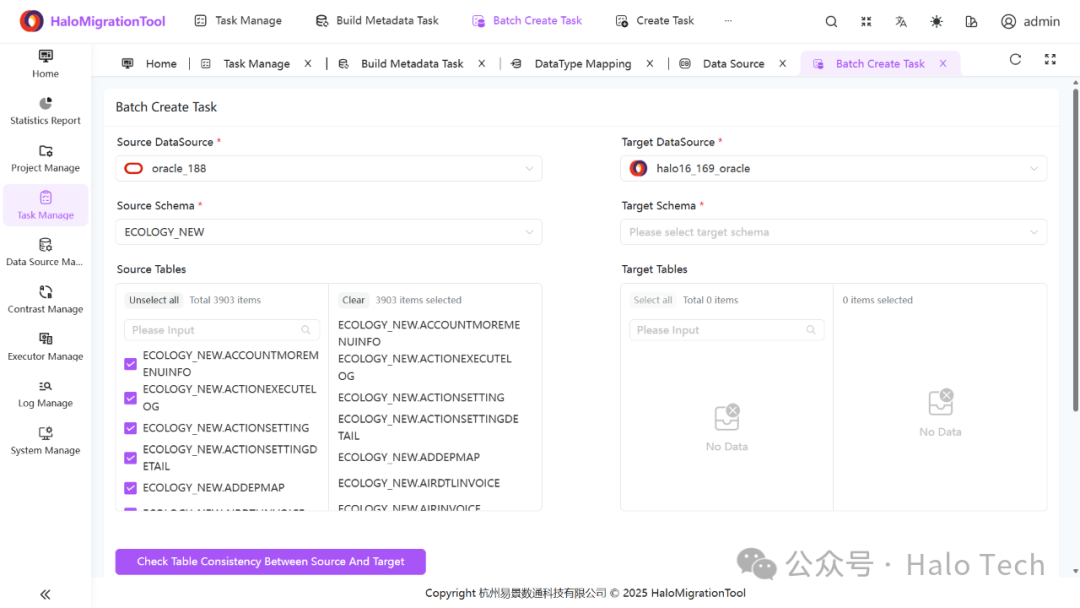Viewport: 1080px width, 608px height.
Task: Open the Target DataSource dropdown
Action: 833,169
